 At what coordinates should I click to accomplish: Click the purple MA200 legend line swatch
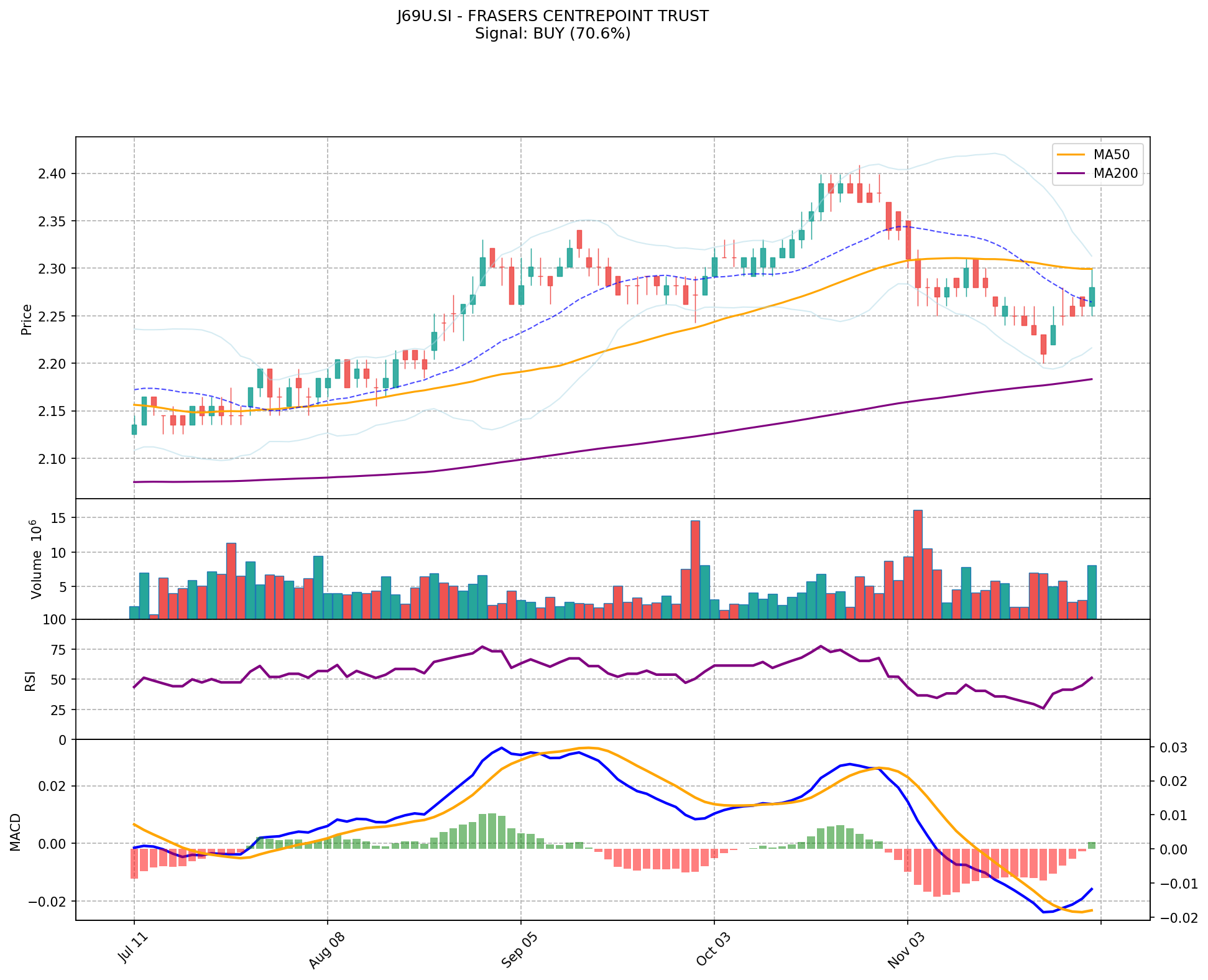(1071, 174)
